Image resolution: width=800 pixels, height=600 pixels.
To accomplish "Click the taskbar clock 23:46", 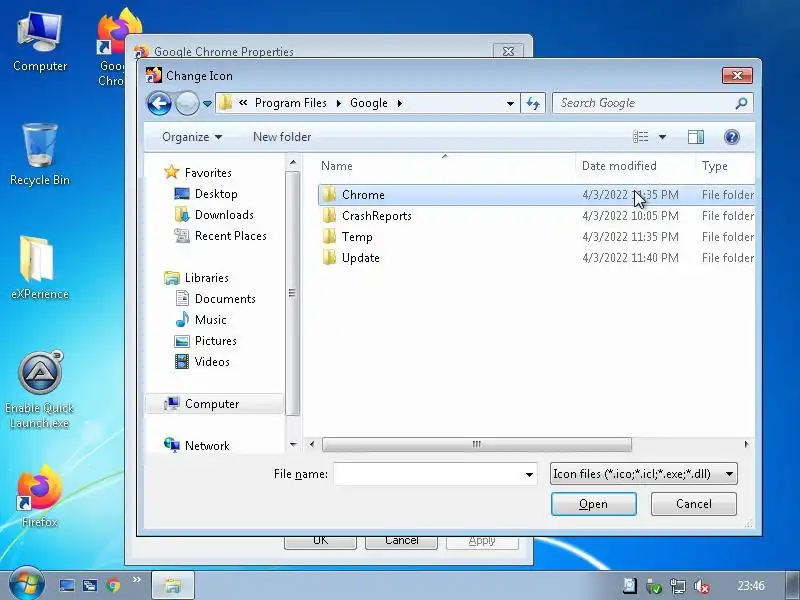I will [751, 586].
